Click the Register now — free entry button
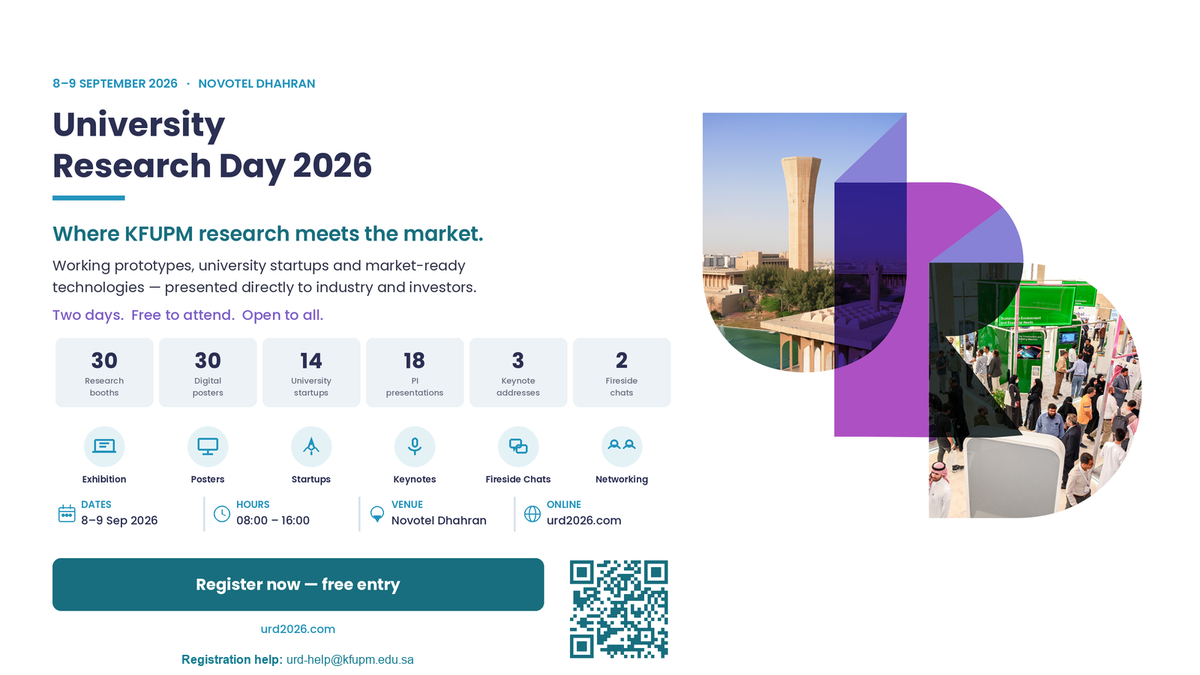The width and height of the screenshot is (1200, 675). 298,584
